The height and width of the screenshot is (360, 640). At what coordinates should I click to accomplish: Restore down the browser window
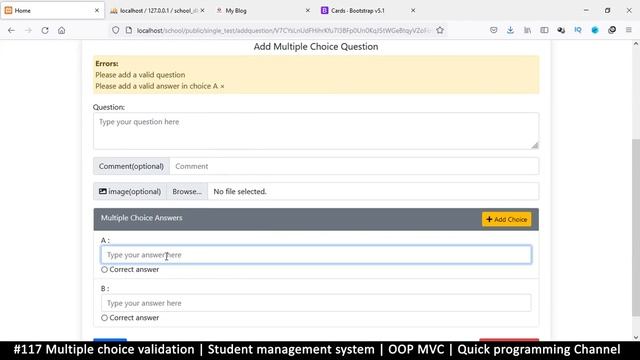pyautogui.click(x=607, y=11)
